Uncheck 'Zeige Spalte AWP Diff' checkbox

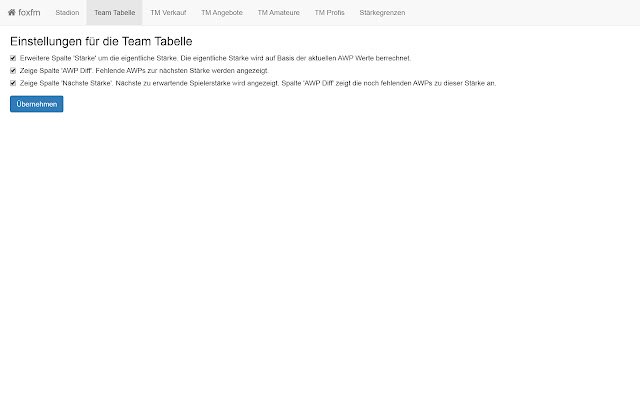click(x=13, y=71)
